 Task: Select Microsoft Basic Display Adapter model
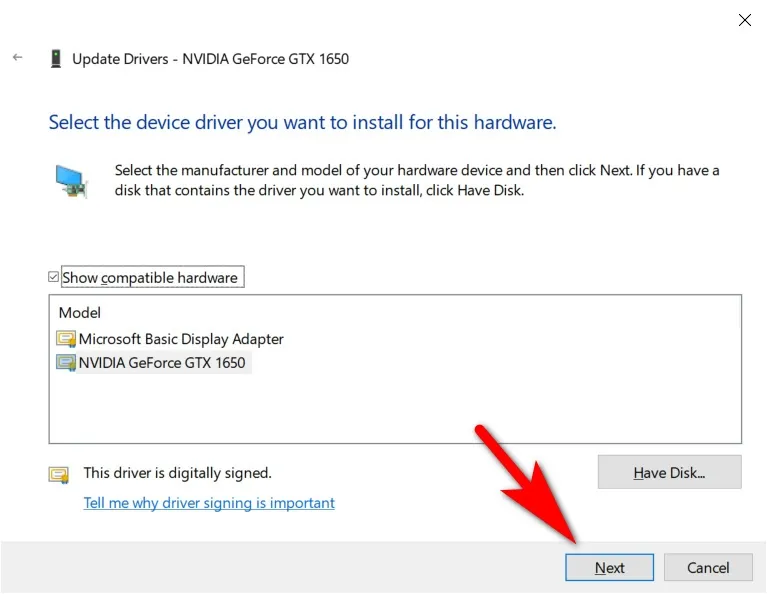pyautogui.click(x=181, y=339)
